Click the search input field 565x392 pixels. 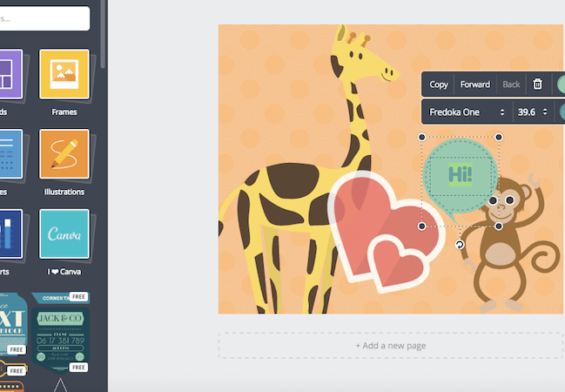click(45, 18)
